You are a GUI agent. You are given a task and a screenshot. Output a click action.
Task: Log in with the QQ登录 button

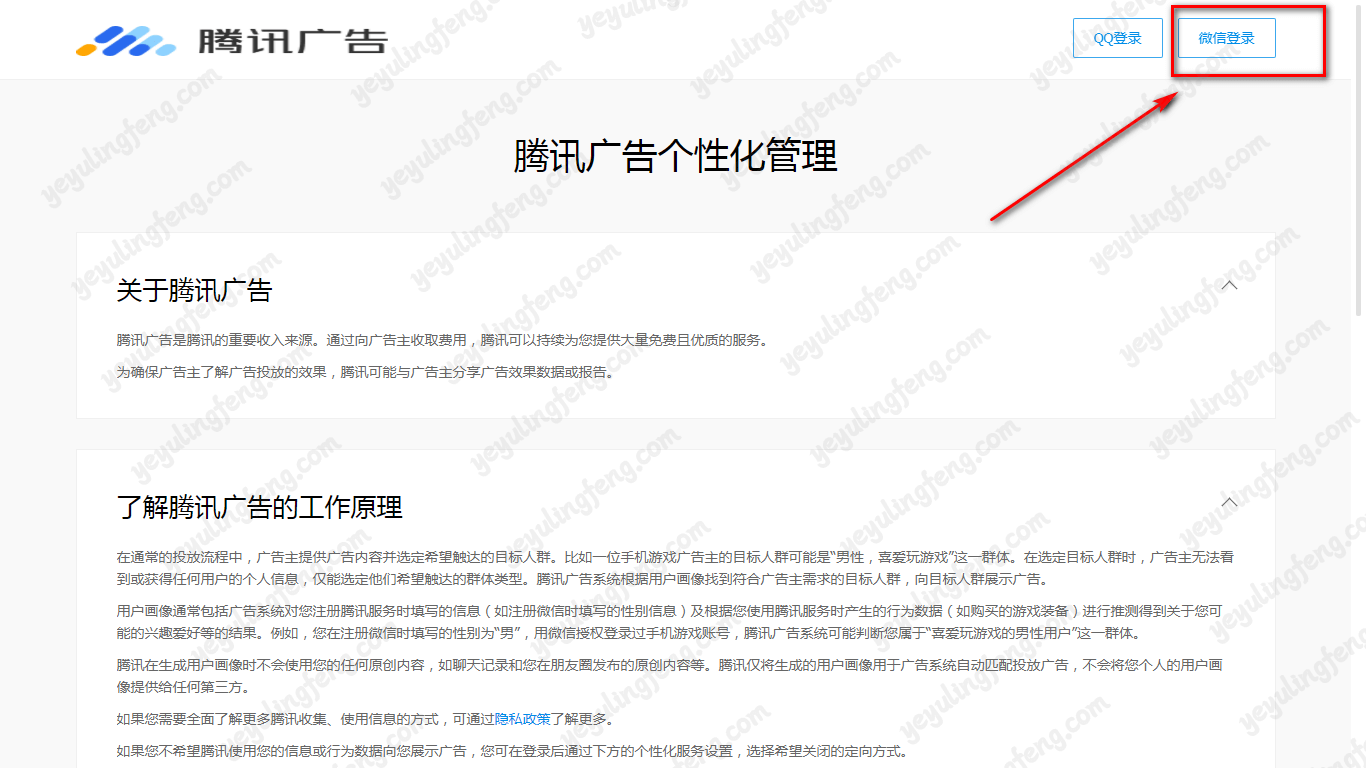pos(1117,38)
